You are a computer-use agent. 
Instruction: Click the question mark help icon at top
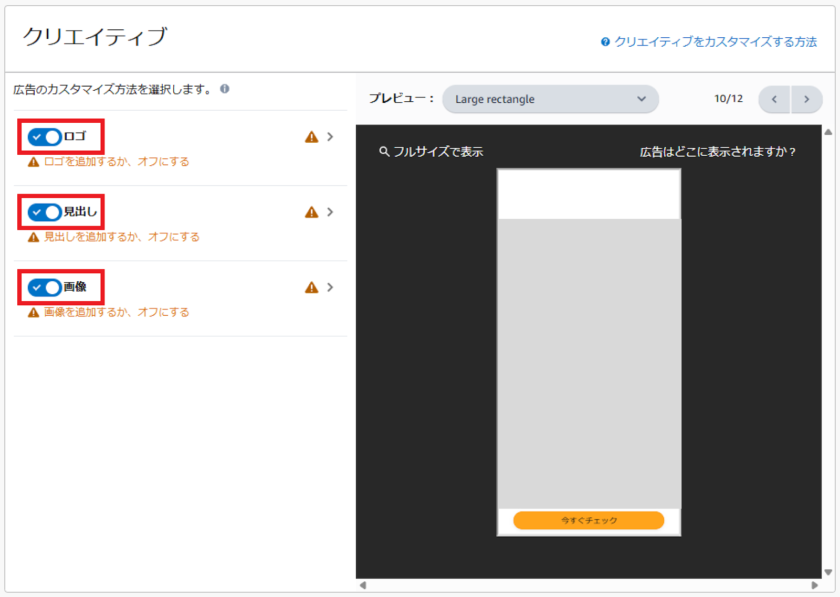pyautogui.click(x=605, y=42)
